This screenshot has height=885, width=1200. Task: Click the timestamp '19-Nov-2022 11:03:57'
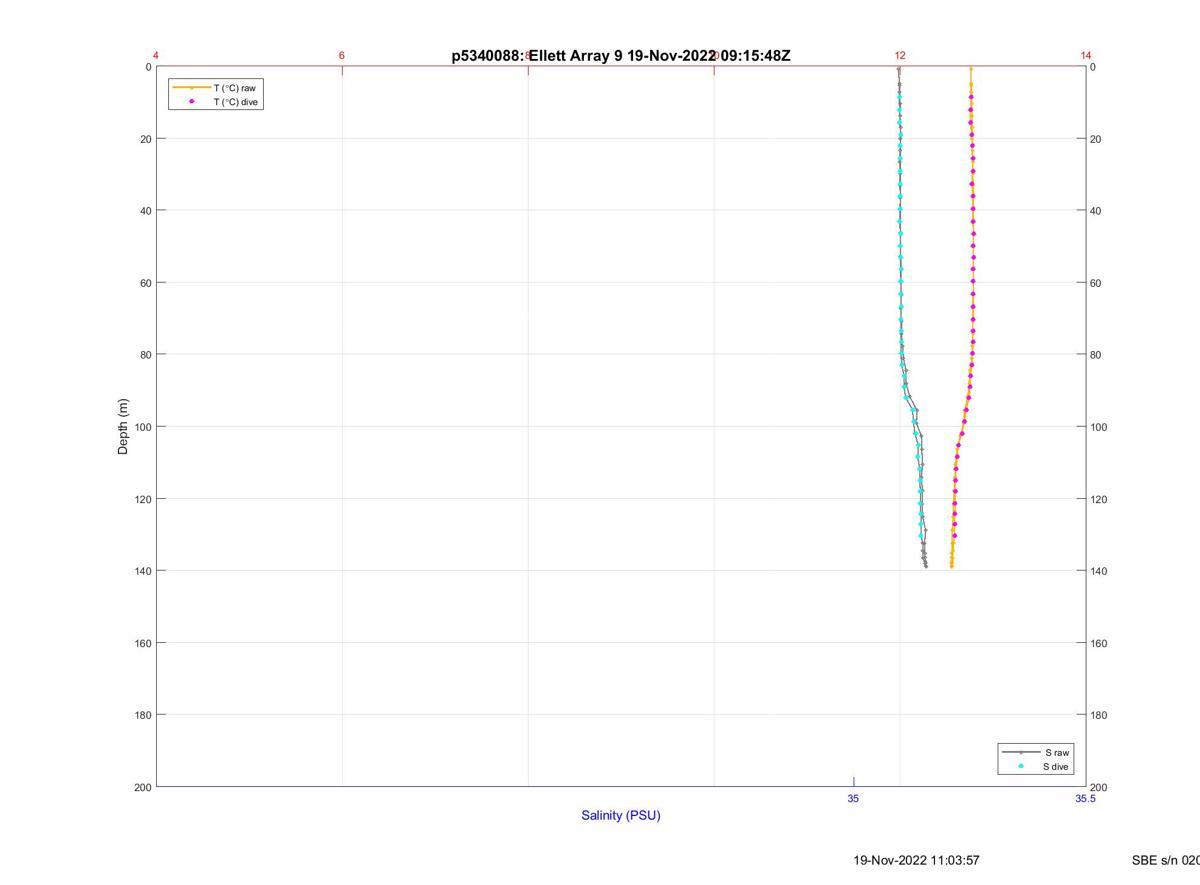[x=916, y=860]
